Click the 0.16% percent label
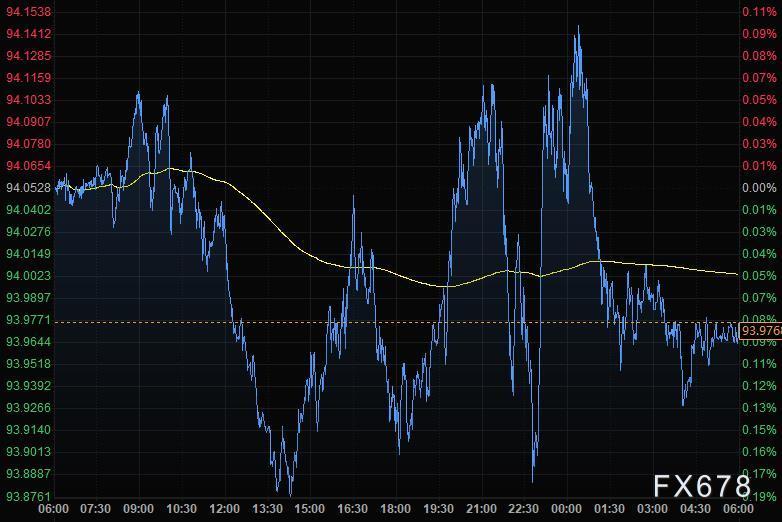Screen dimensions: 782x522 coord(759,451)
